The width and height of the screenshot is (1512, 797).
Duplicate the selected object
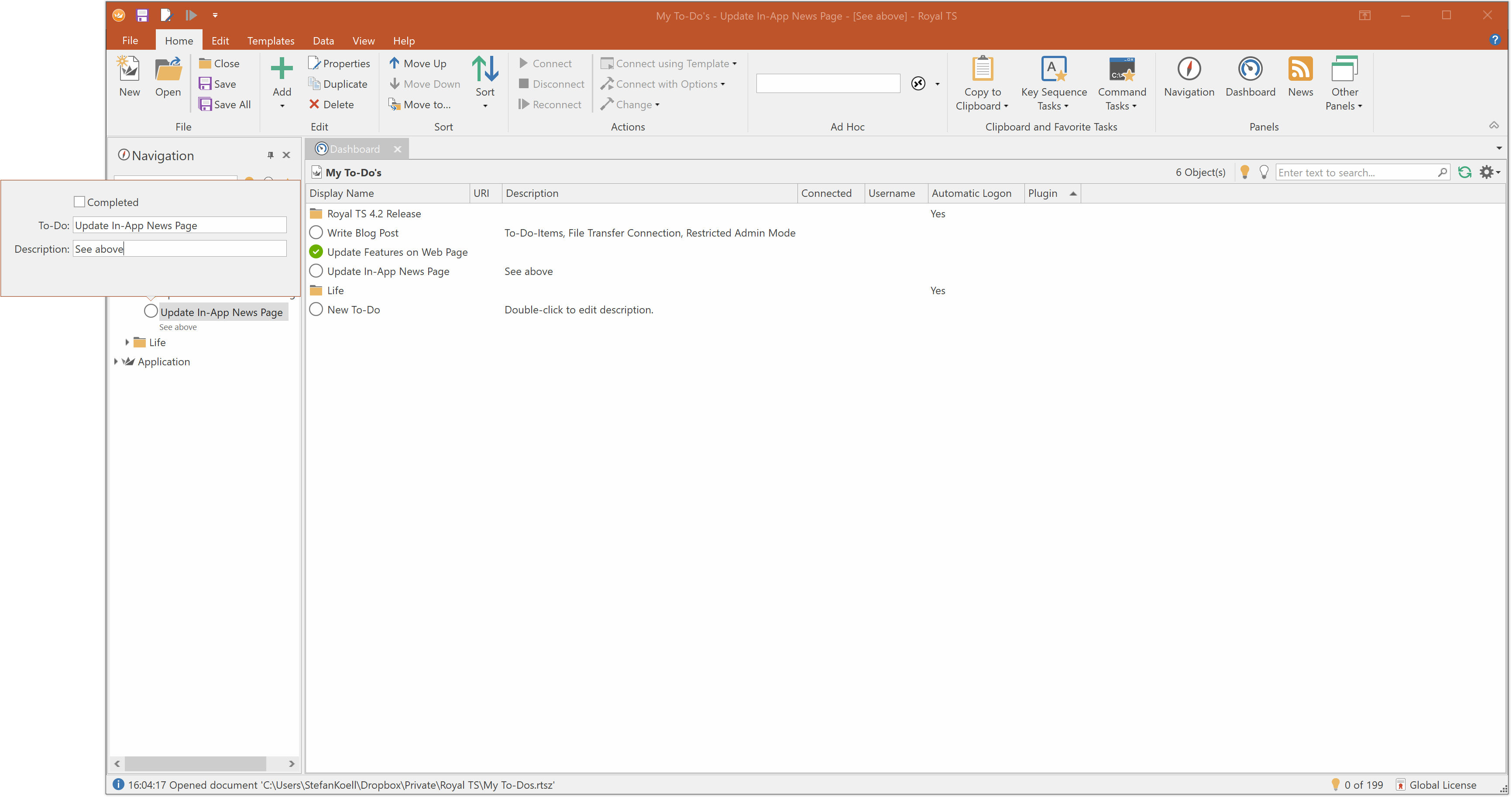(337, 84)
